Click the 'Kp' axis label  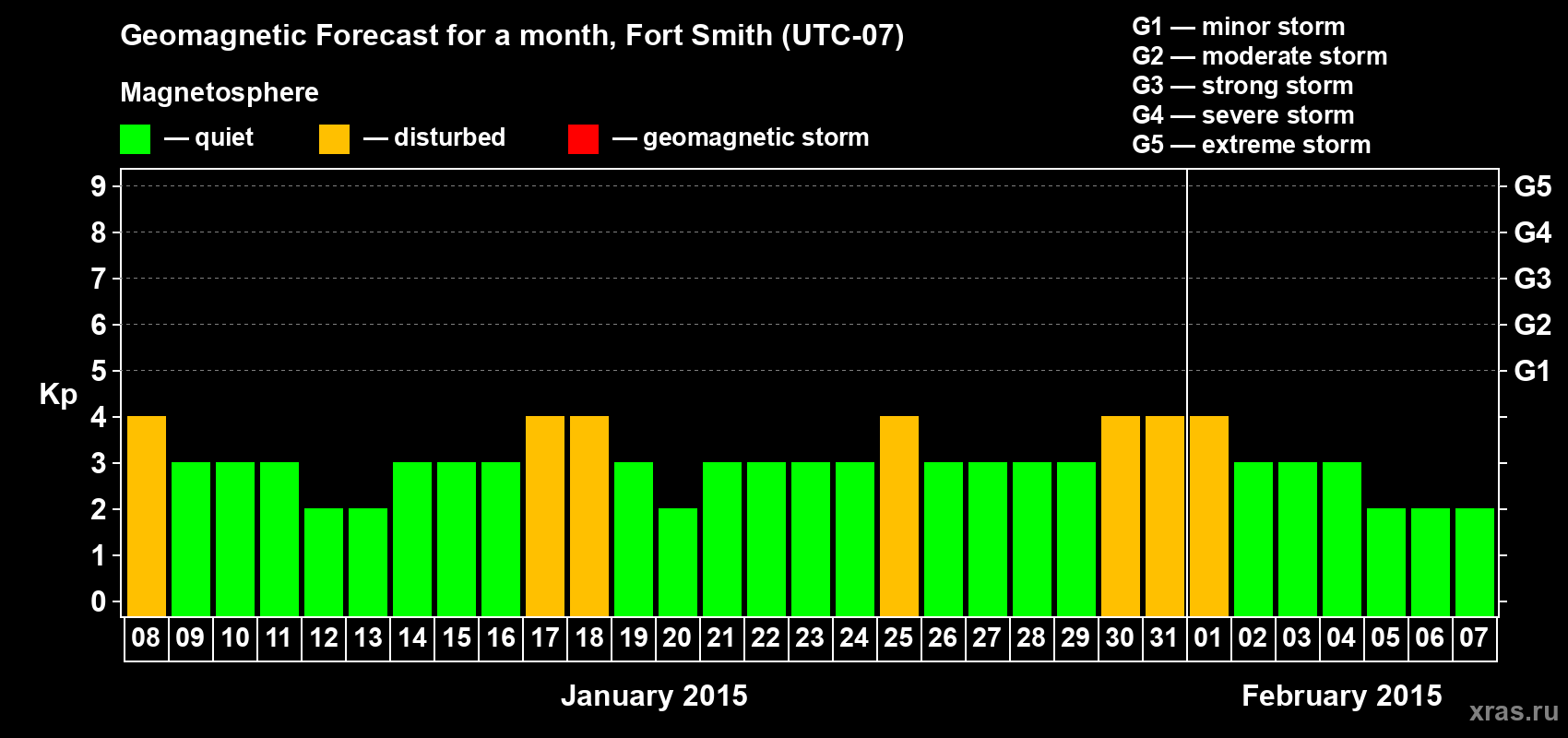[x=58, y=395]
